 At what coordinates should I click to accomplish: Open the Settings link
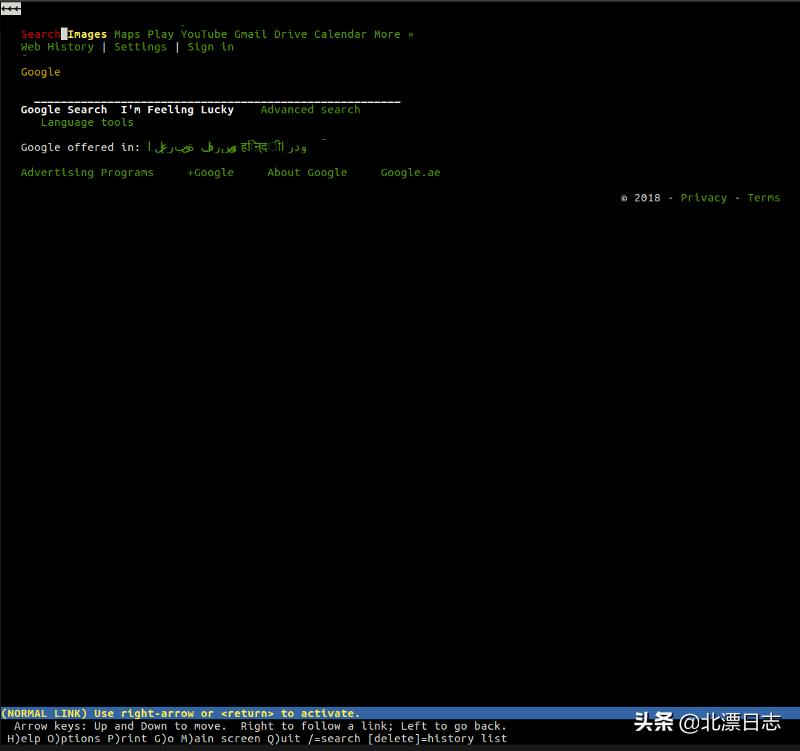pyautogui.click(x=140, y=47)
